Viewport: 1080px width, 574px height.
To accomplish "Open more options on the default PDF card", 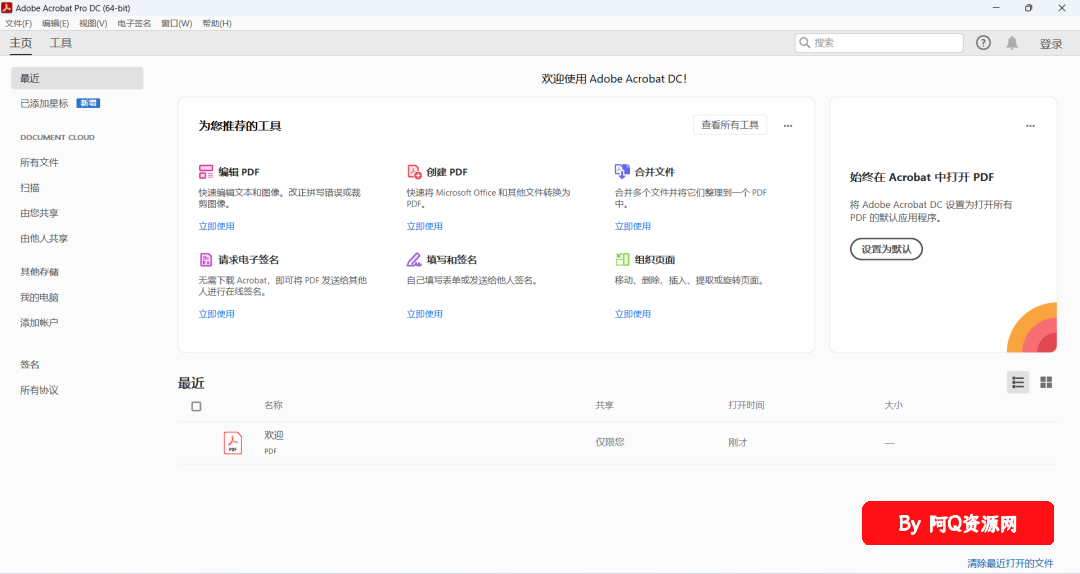I will [1030, 126].
